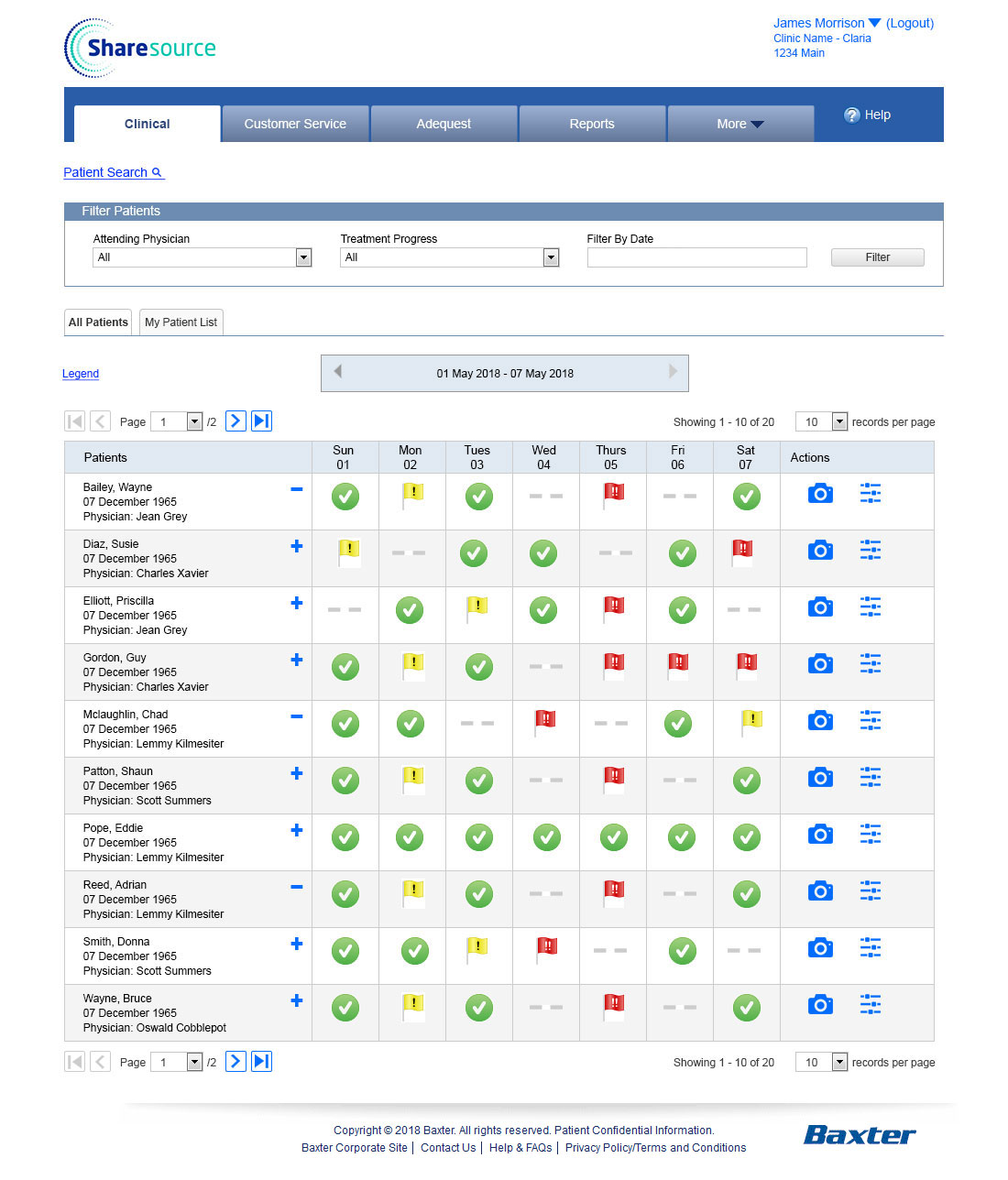1008x1180 pixels.
Task: Jump to last page icon above table
Action: pos(262,421)
